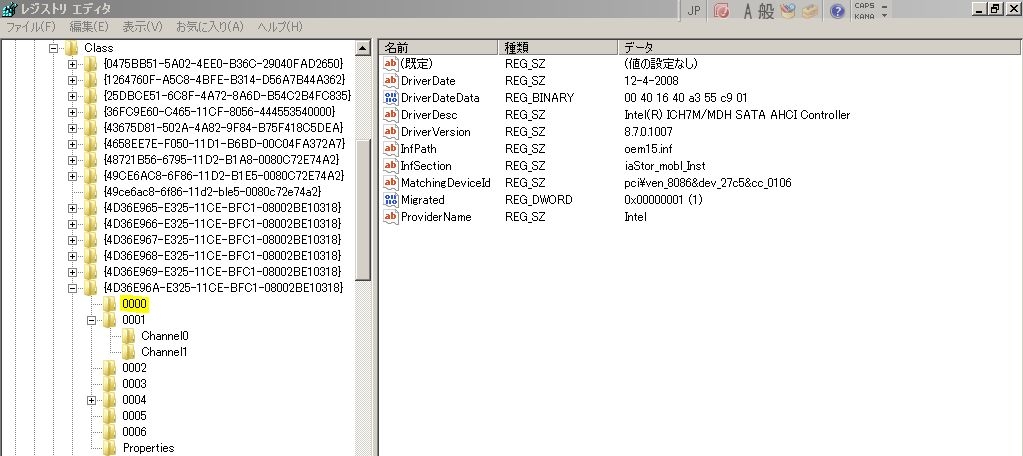Click the IME tools toolbox icon
The height and width of the screenshot is (456, 1023).
click(810, 11)
